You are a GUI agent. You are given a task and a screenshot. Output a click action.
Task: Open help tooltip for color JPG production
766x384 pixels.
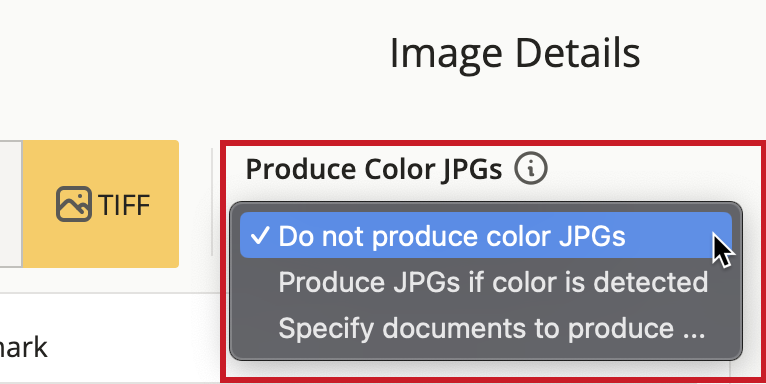click(531, 169)
